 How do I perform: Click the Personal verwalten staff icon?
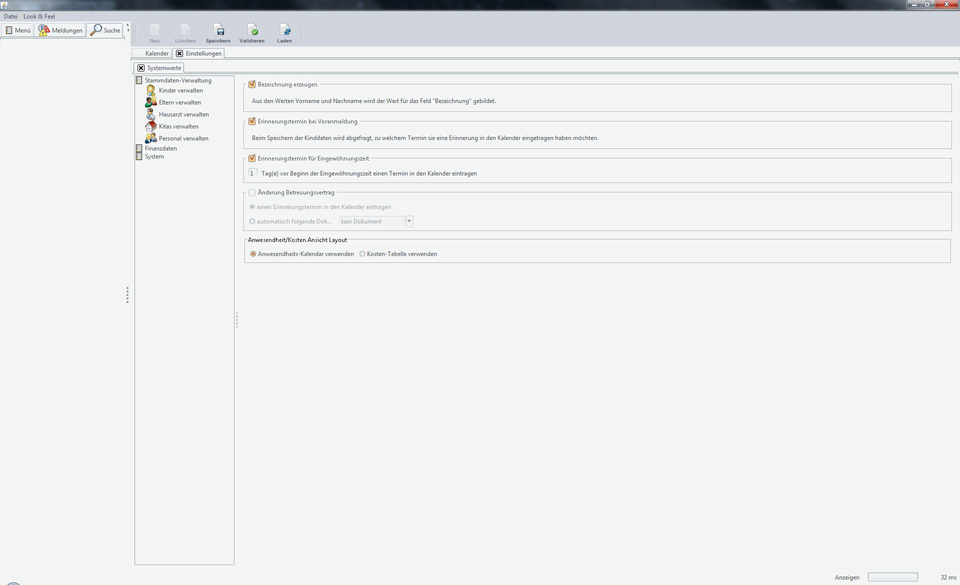[151, 138]
